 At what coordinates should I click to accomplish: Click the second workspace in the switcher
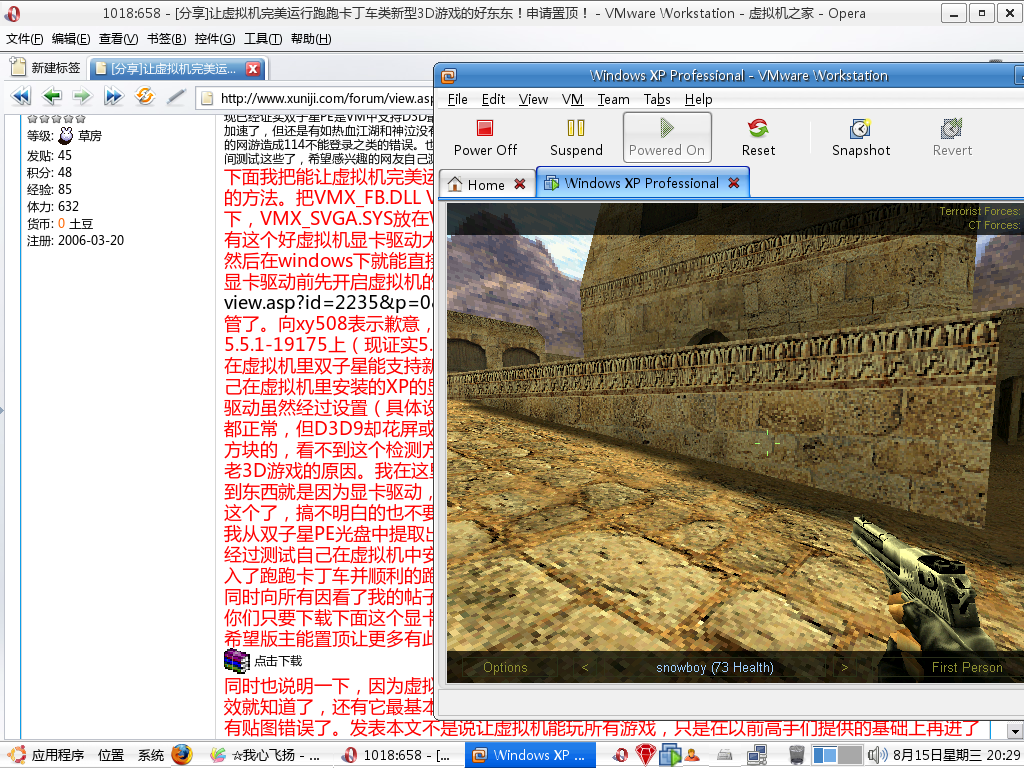850,755
